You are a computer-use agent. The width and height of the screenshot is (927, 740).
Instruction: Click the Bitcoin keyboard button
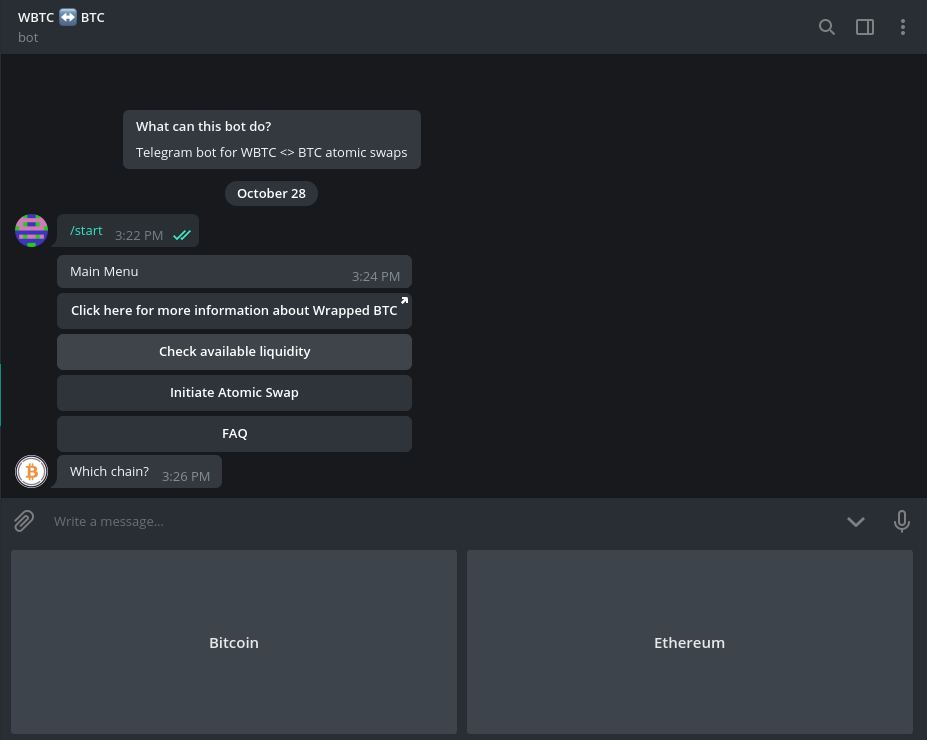234,642
